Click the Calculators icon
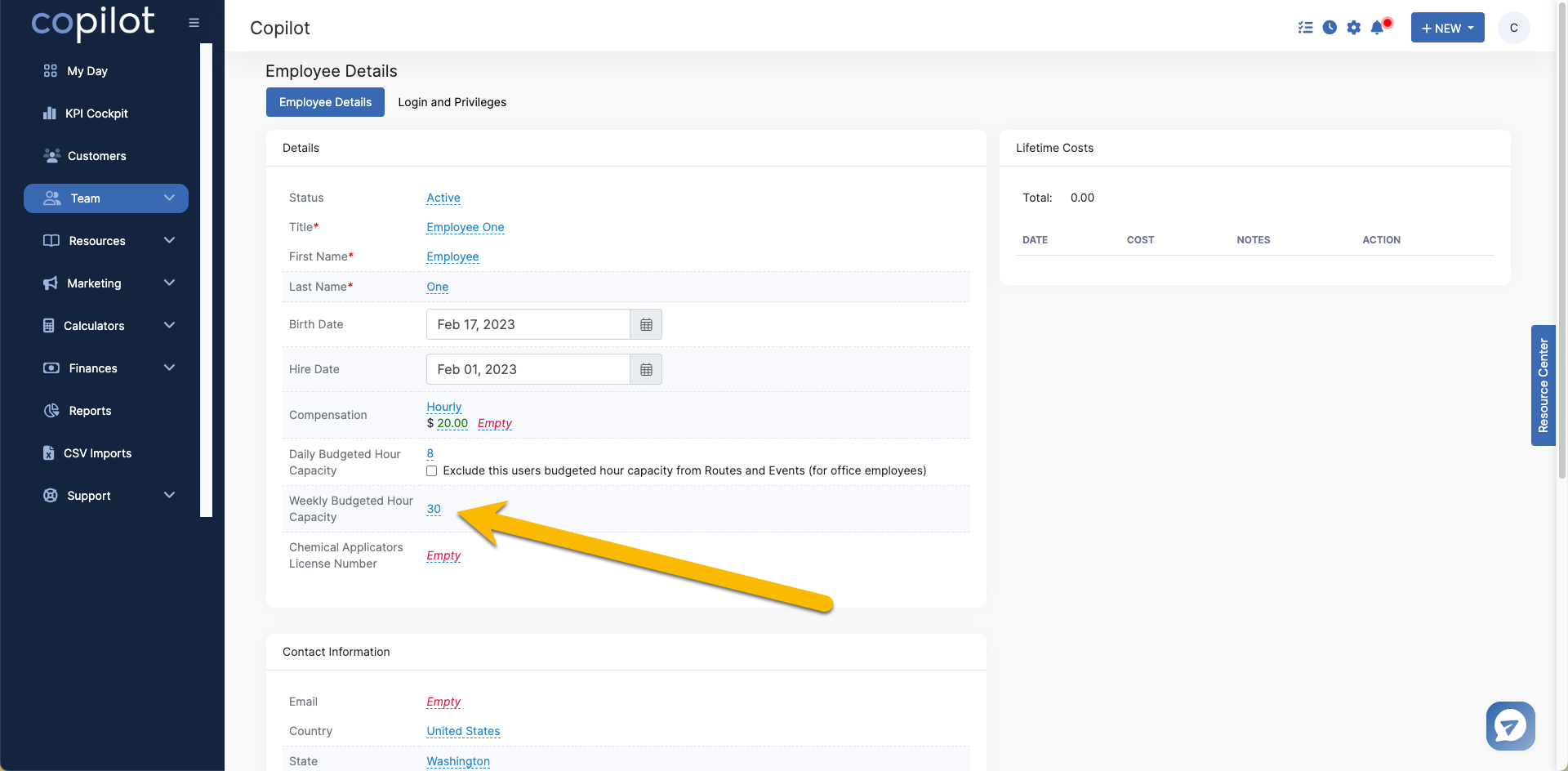The height and width of the screenshot is (771, 1568). click(49, 325)
